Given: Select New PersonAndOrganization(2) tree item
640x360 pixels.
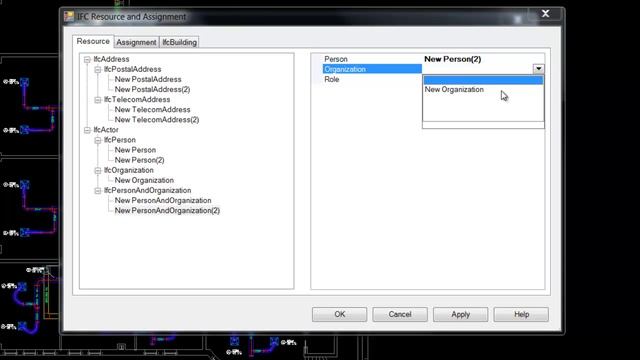Looking at the screenshot, I should tap(167, 211).
